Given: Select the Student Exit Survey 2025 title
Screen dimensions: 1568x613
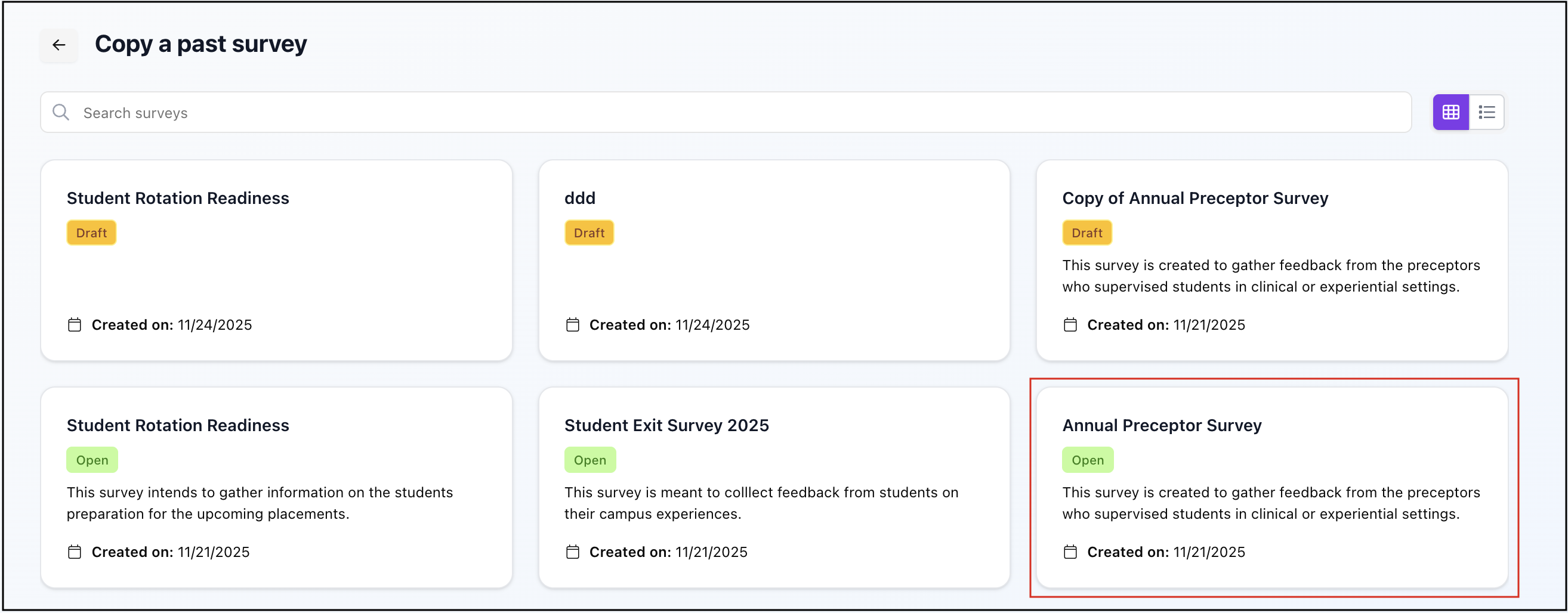Looking at the screenshot, I should tap(666, 426).
